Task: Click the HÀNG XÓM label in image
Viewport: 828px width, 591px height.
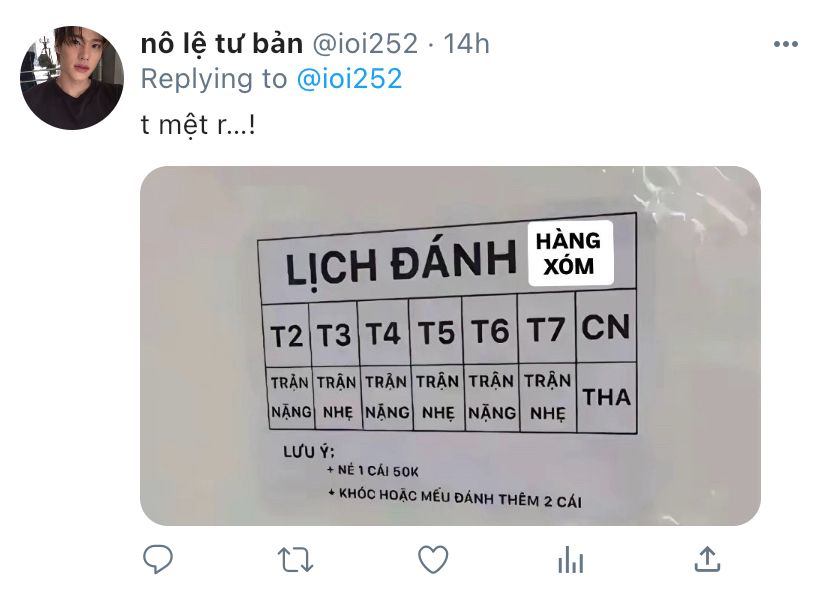Action: pos(569,254)
